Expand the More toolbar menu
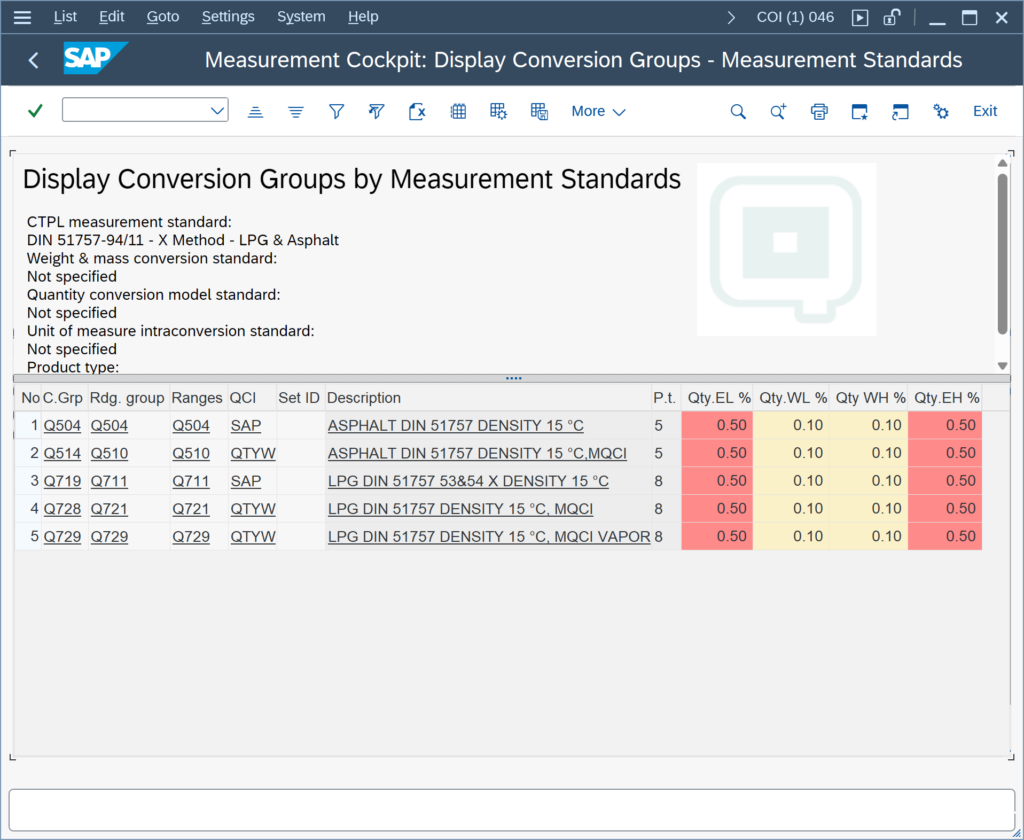This screenshot has height=840, width=1024. pos(598,112)
